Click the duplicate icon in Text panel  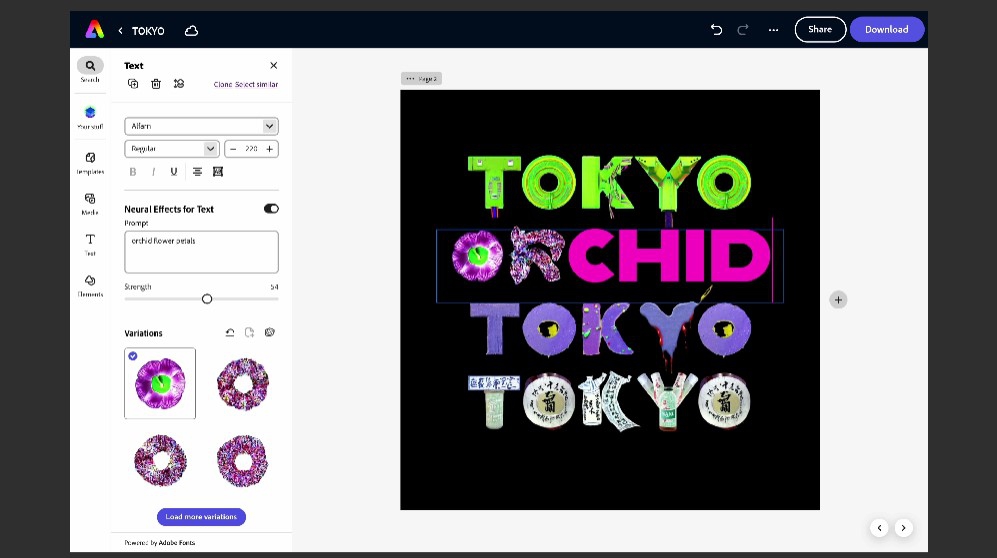point(133,84)
